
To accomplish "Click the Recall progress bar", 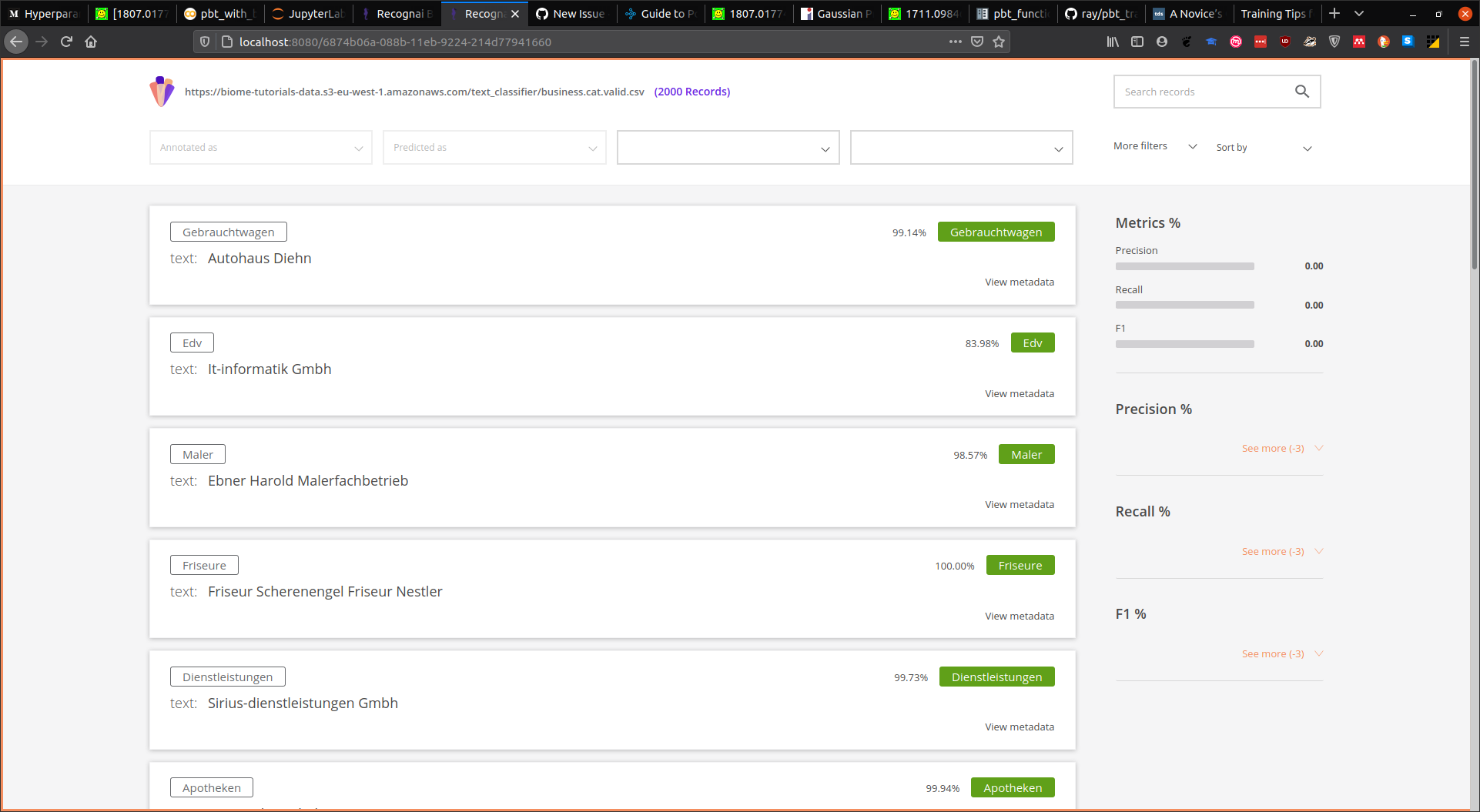I will pos(1184,305).
